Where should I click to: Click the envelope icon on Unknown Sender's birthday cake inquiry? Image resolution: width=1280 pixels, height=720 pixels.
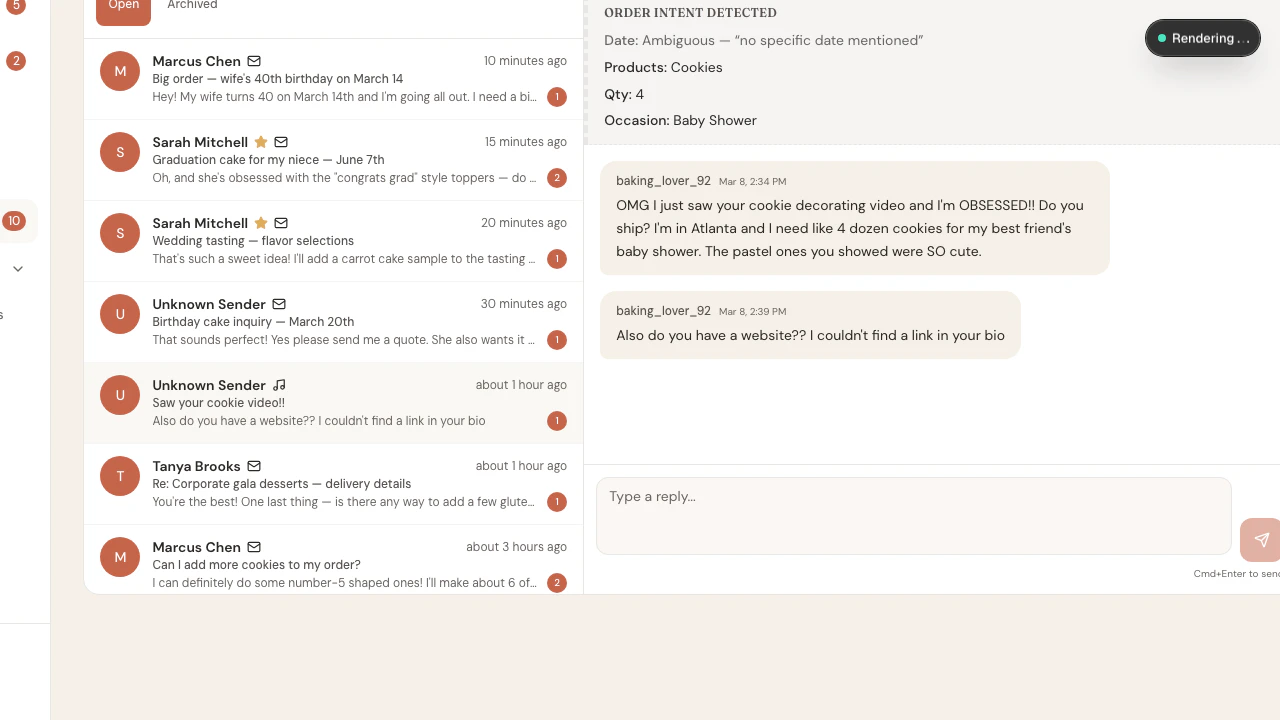pos(279,304)
